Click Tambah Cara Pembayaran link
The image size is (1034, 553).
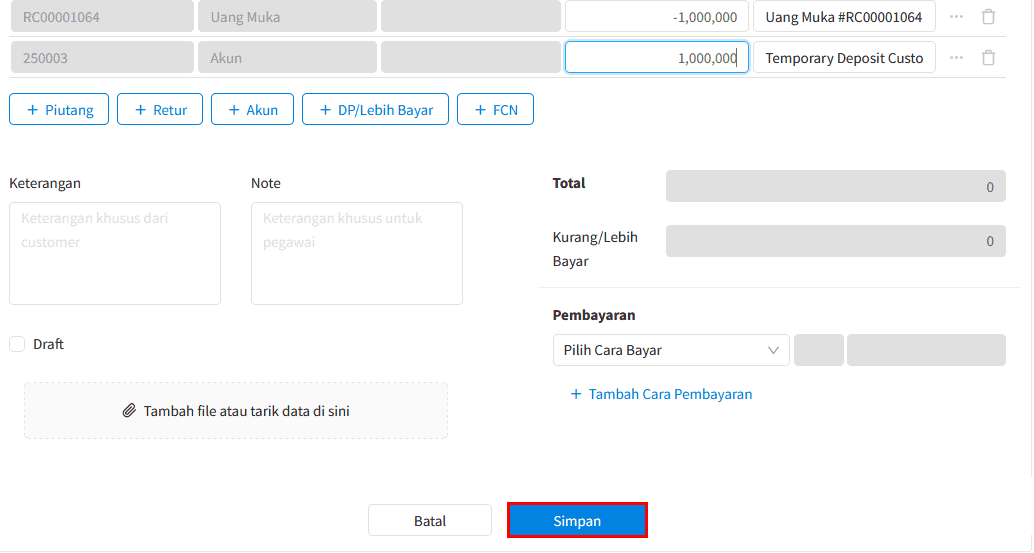tap(661, 394)
